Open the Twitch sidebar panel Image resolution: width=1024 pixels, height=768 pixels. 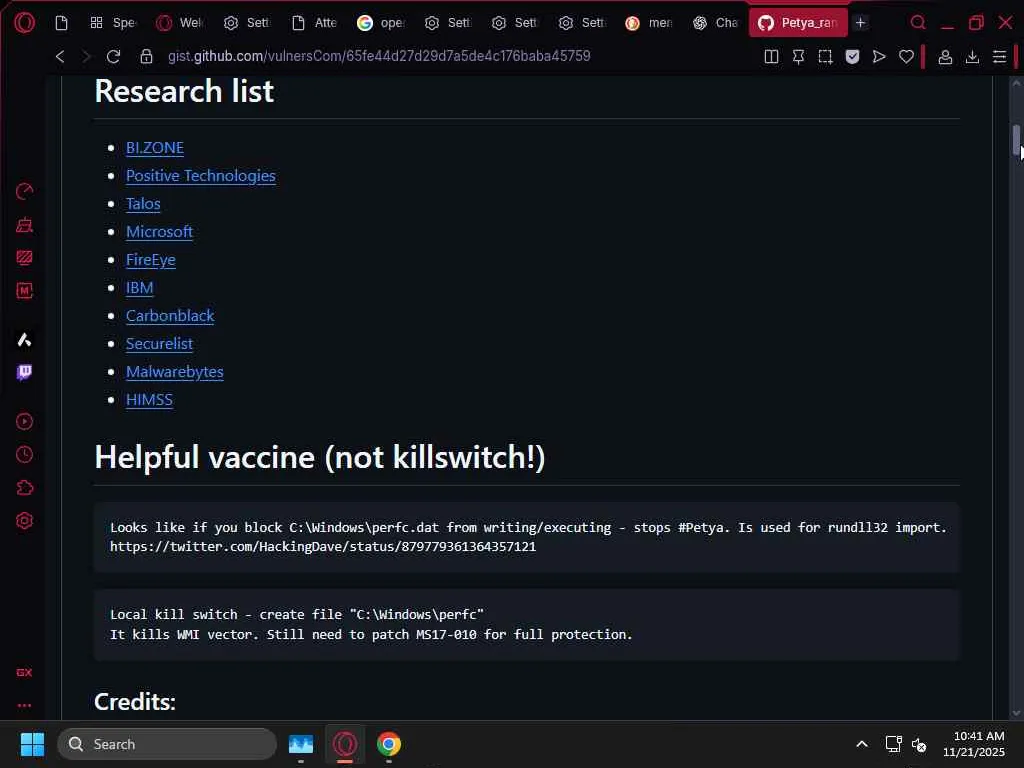(24, 372)
